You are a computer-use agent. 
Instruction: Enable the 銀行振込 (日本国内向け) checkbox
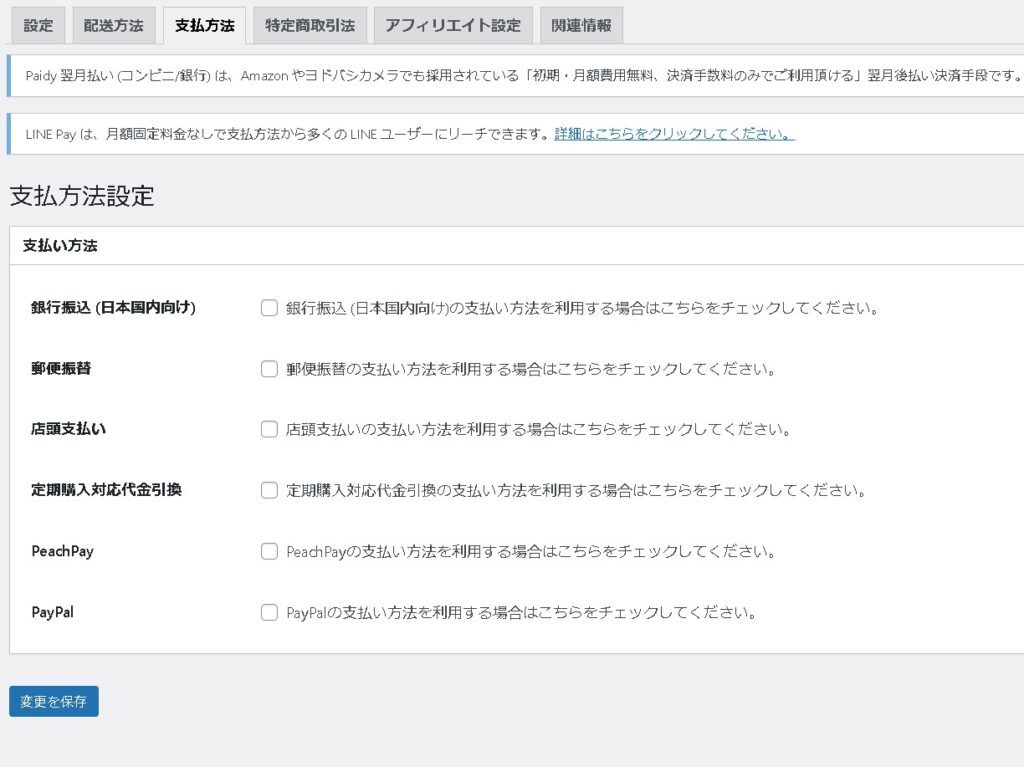[269, 308]
